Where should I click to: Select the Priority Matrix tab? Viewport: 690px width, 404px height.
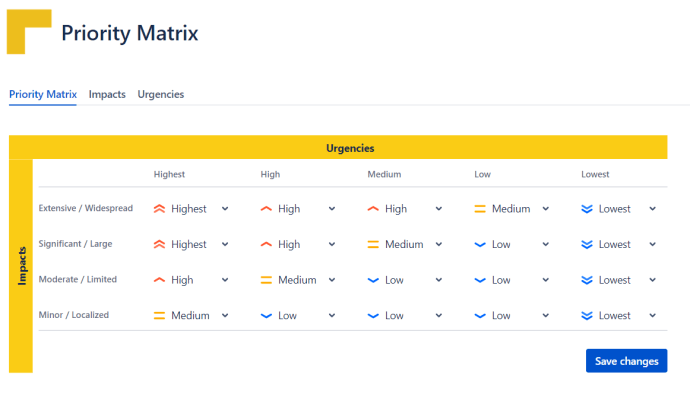pos(43,94)
